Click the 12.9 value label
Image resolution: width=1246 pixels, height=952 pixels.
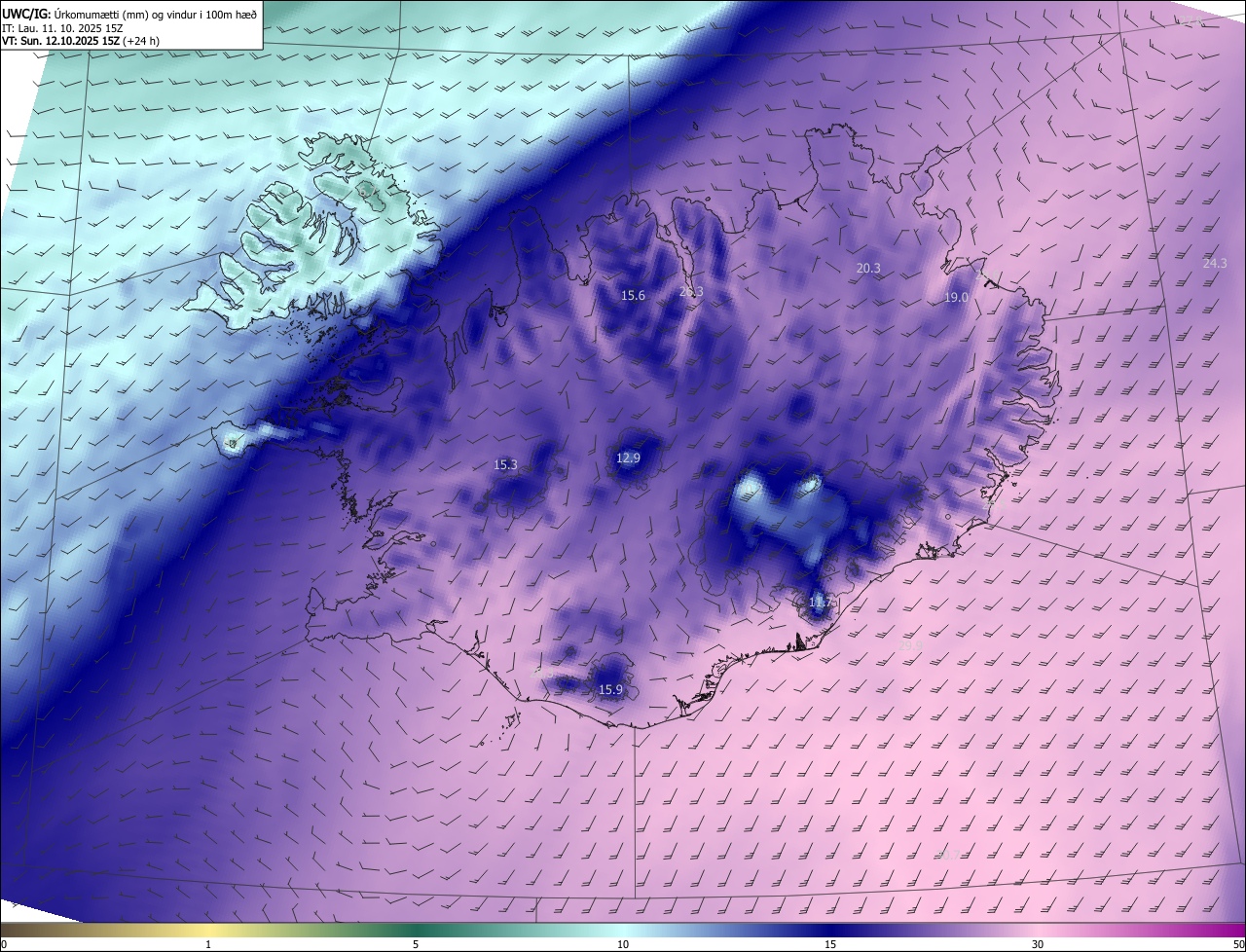coord(629,458)
